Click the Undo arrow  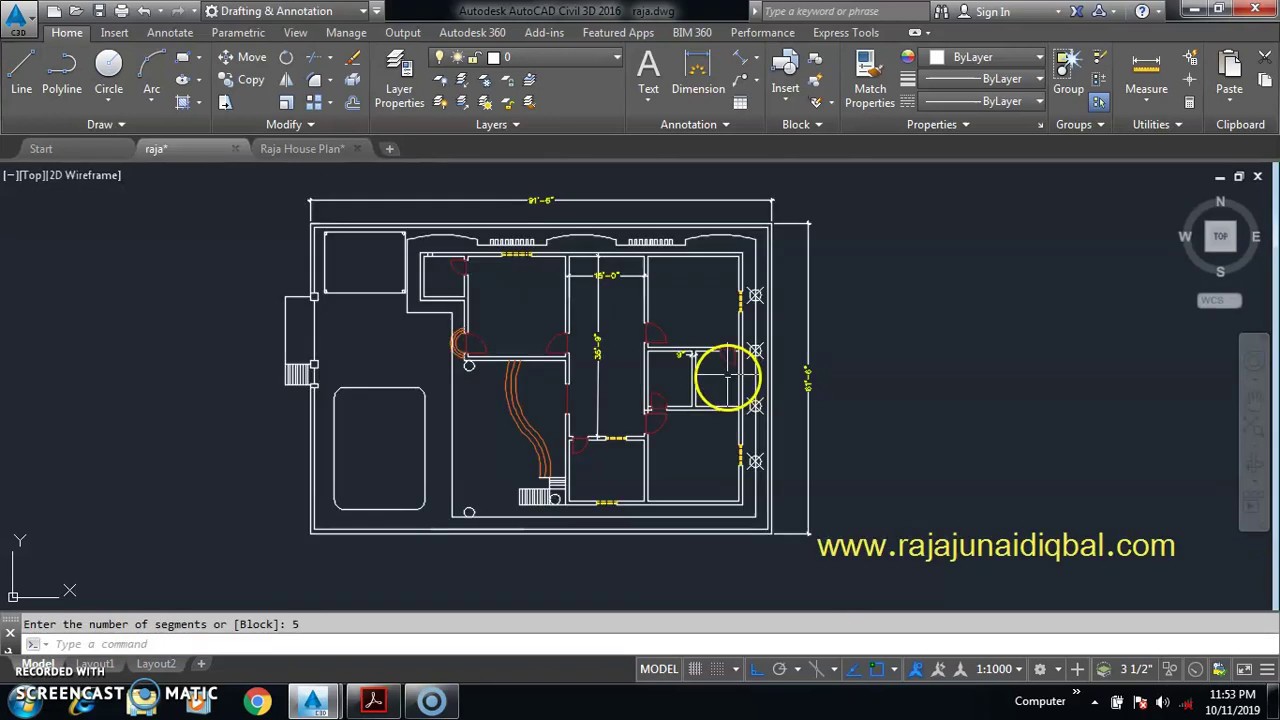144,11
